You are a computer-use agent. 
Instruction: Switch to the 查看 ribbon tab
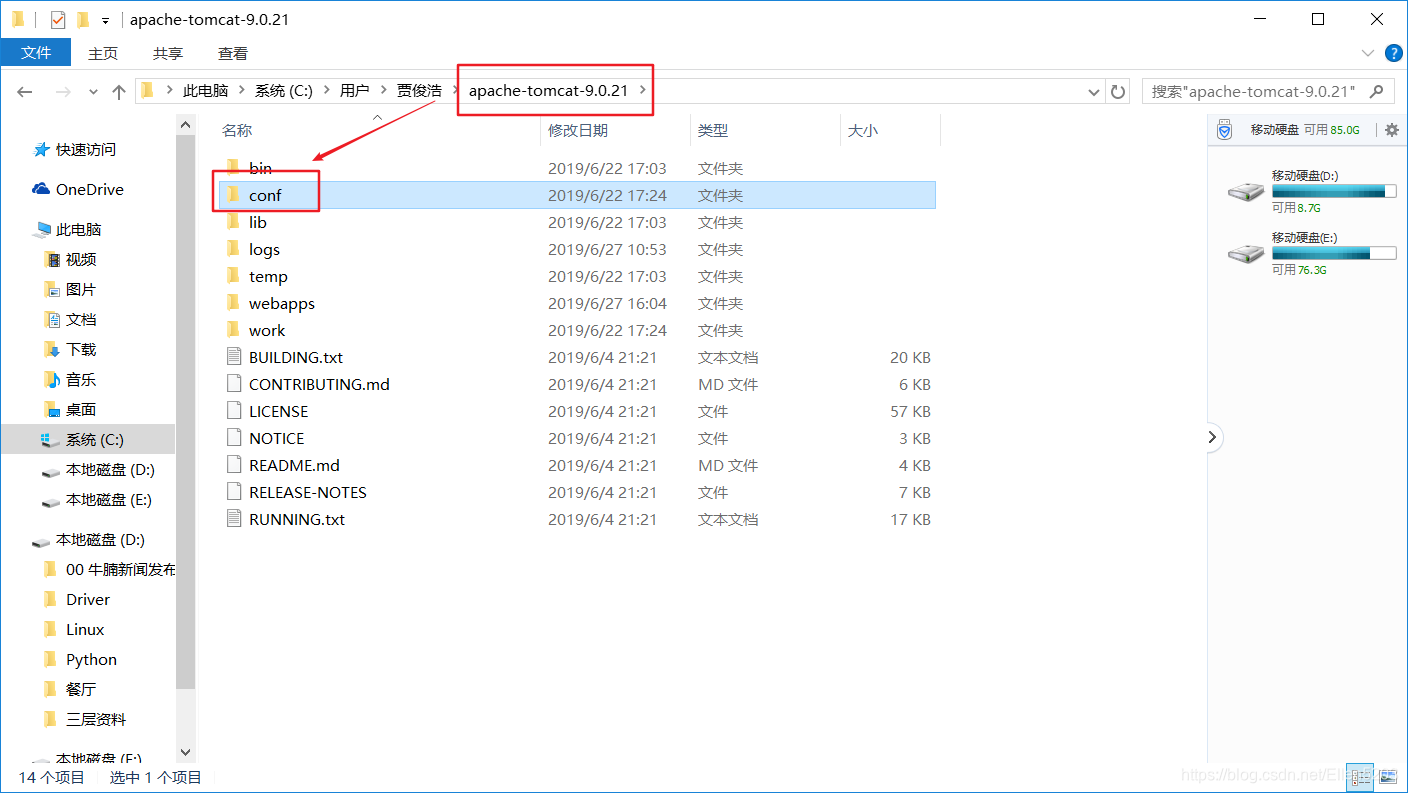[233, 53]
